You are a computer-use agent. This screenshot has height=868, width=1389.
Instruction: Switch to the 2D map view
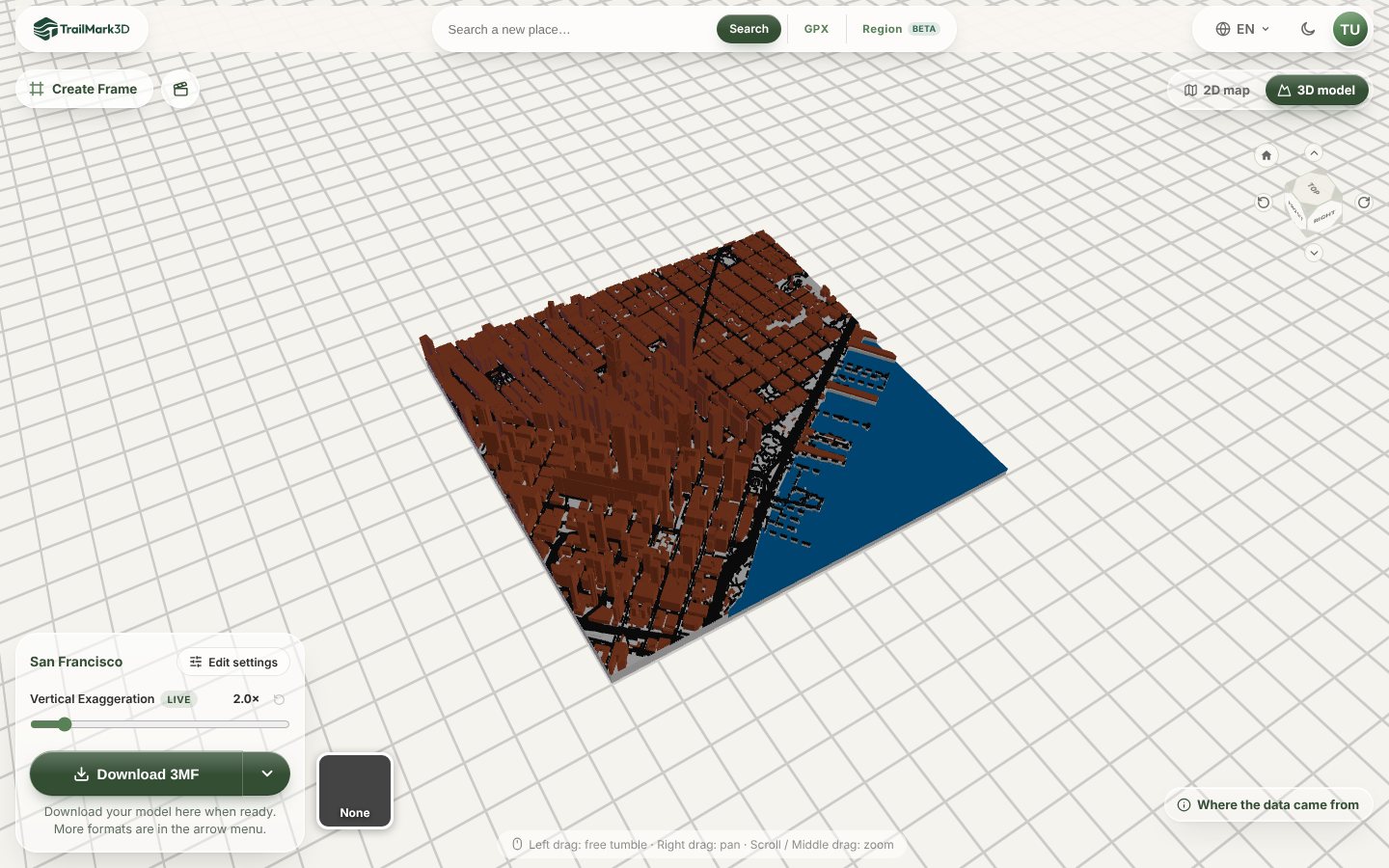[x=1217, y=90]
